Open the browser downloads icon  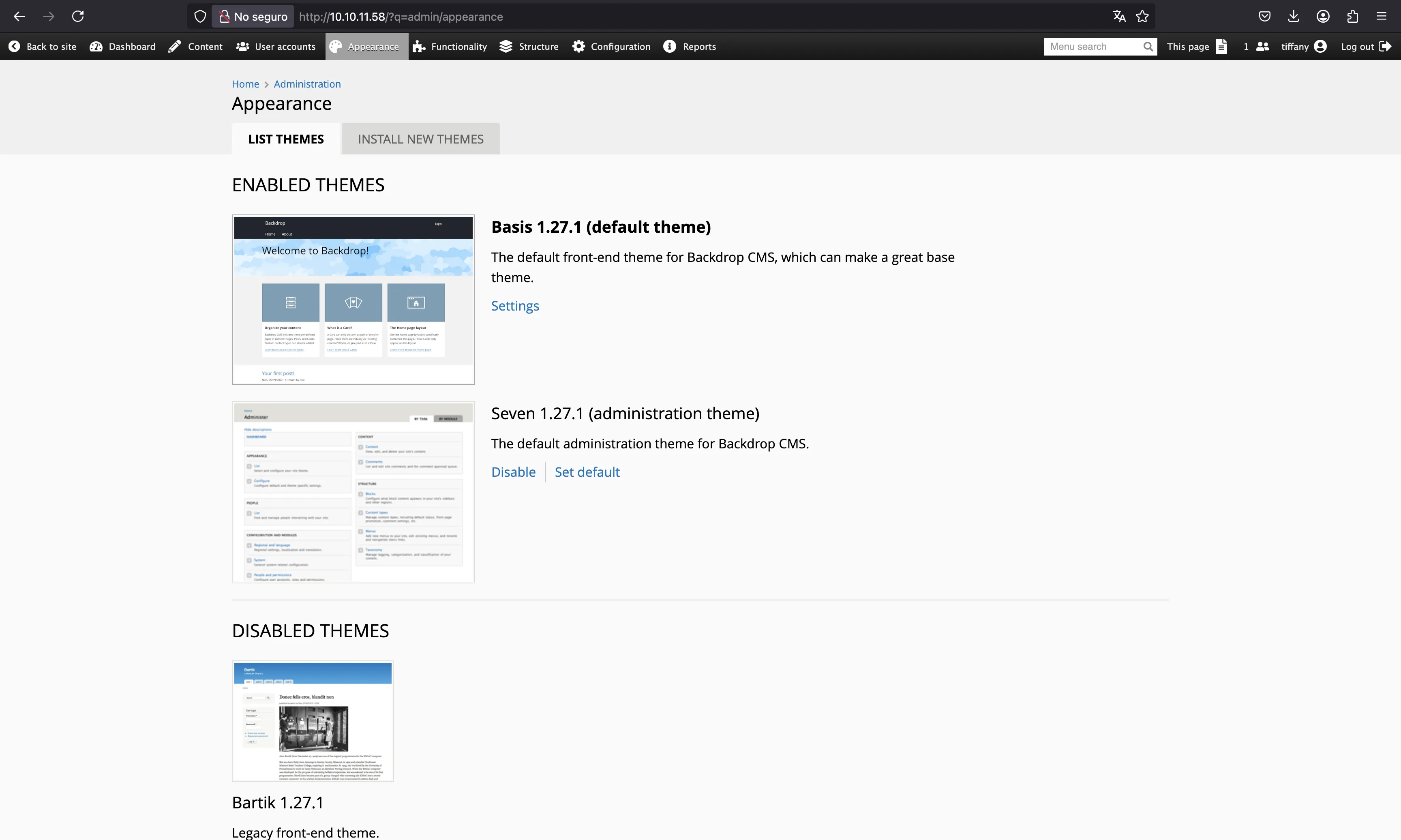pos(1294,16)
